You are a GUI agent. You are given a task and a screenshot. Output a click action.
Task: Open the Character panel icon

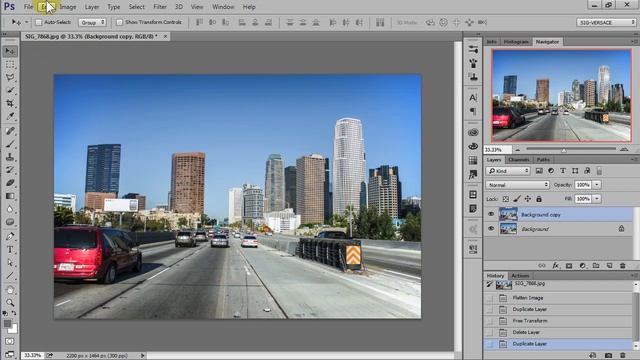click(473, 98)
